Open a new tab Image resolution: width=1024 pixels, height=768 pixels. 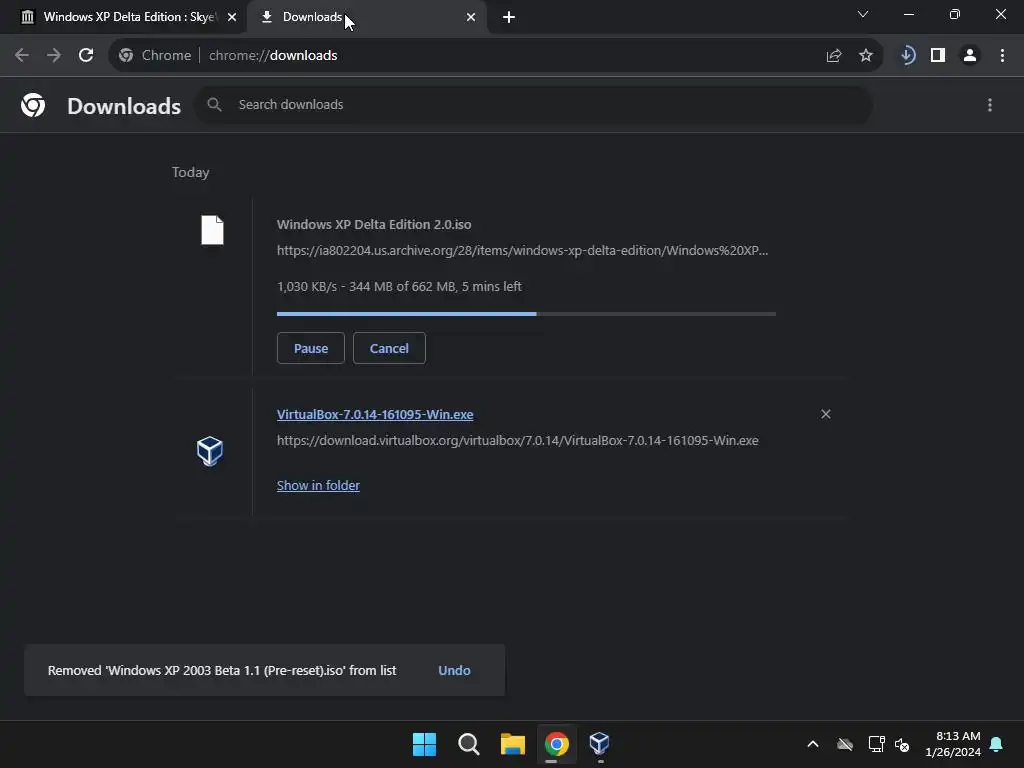pos(509,17)
